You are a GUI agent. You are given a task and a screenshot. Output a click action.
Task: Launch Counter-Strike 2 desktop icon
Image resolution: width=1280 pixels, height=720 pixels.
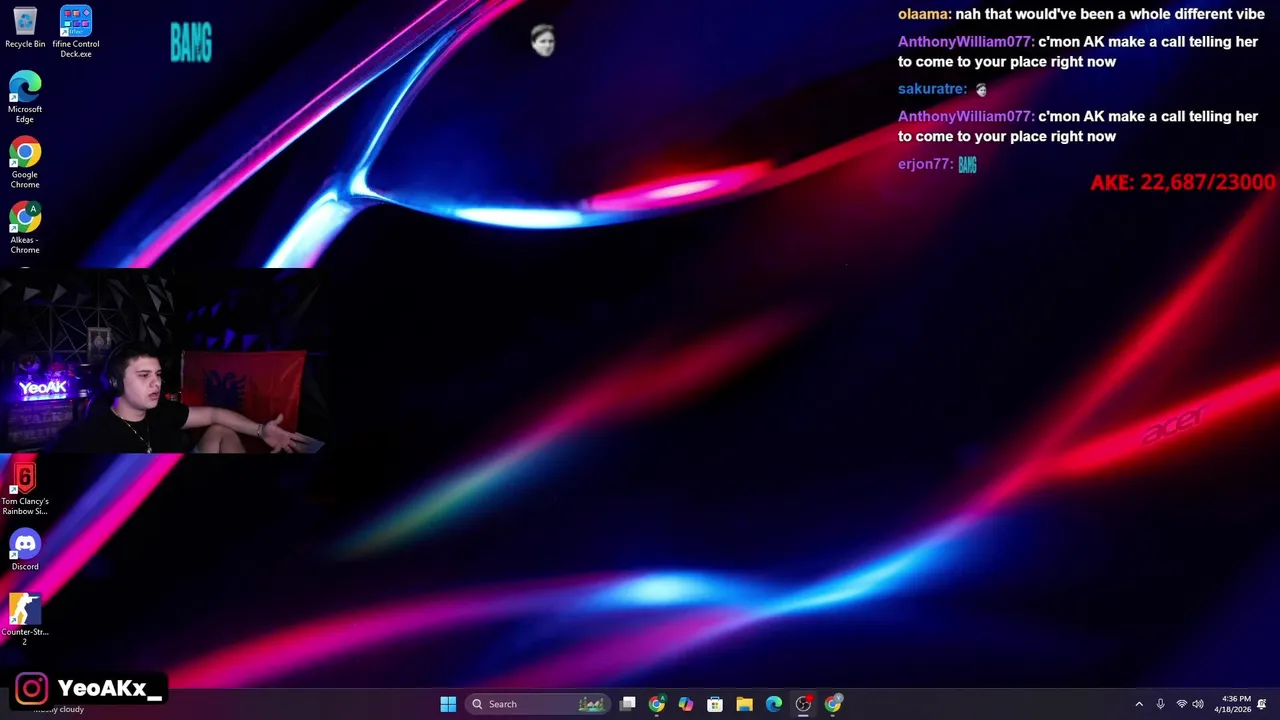pos(25,619)
